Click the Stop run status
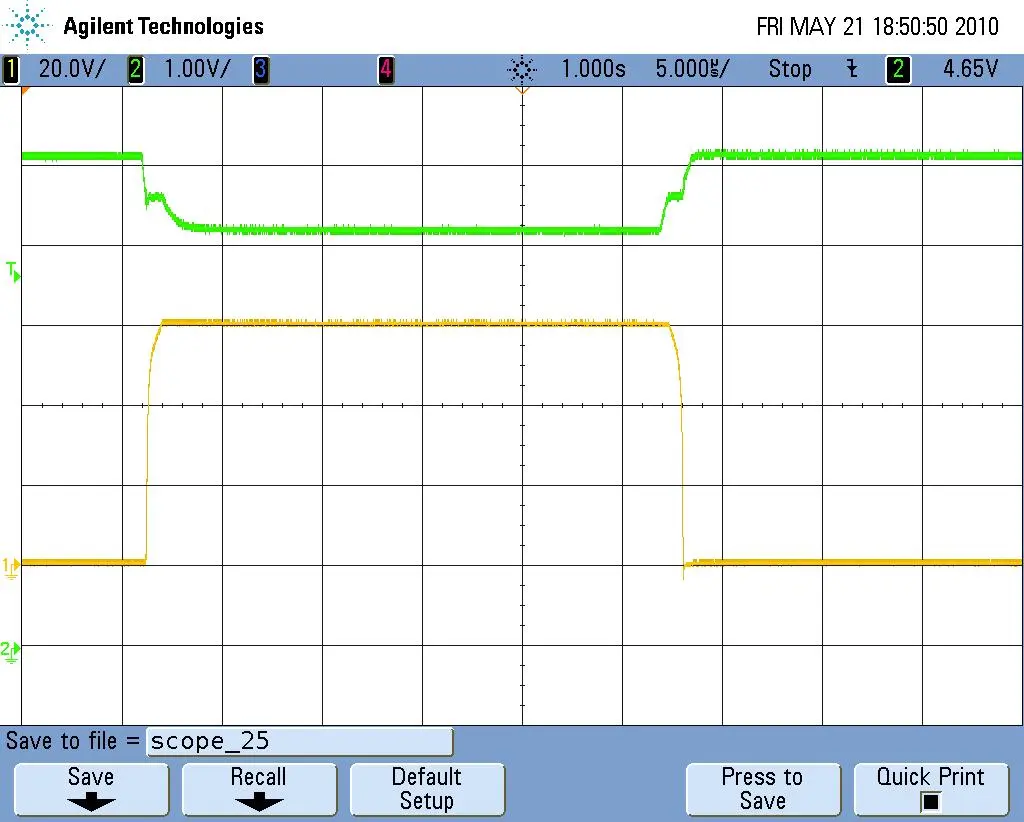Screen dimensions: 1024x822 pyautogui.click(x=790, y=69)
